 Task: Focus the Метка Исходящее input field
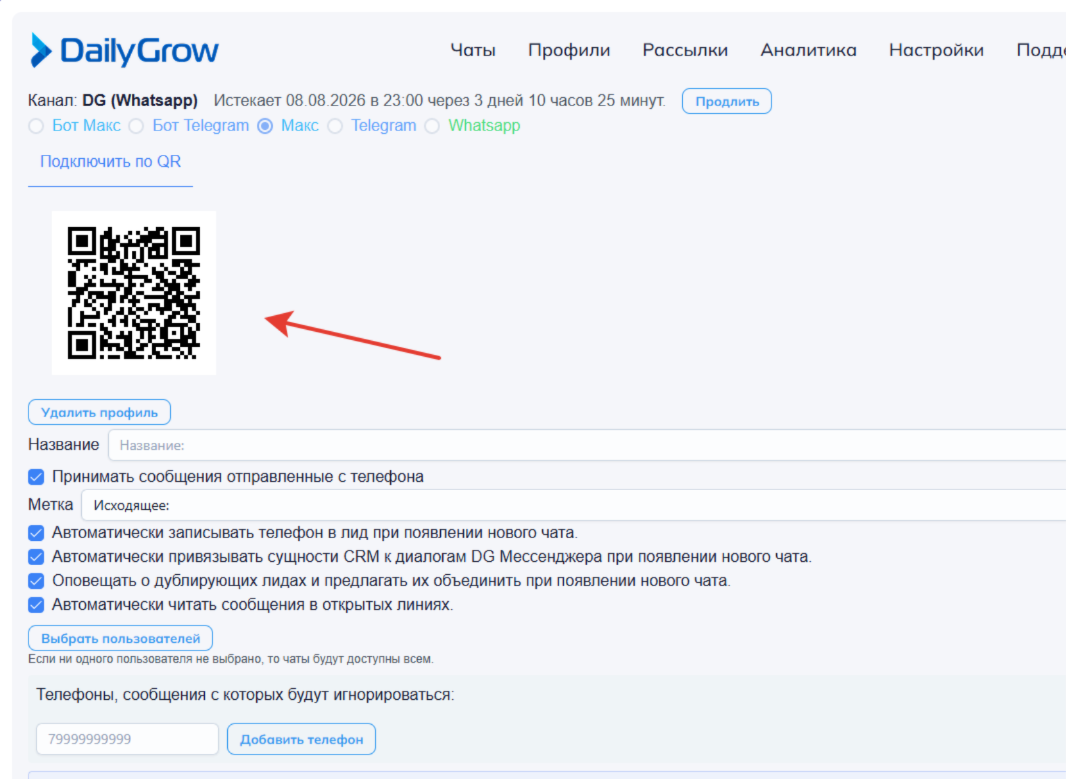click(x=574, y=505)
